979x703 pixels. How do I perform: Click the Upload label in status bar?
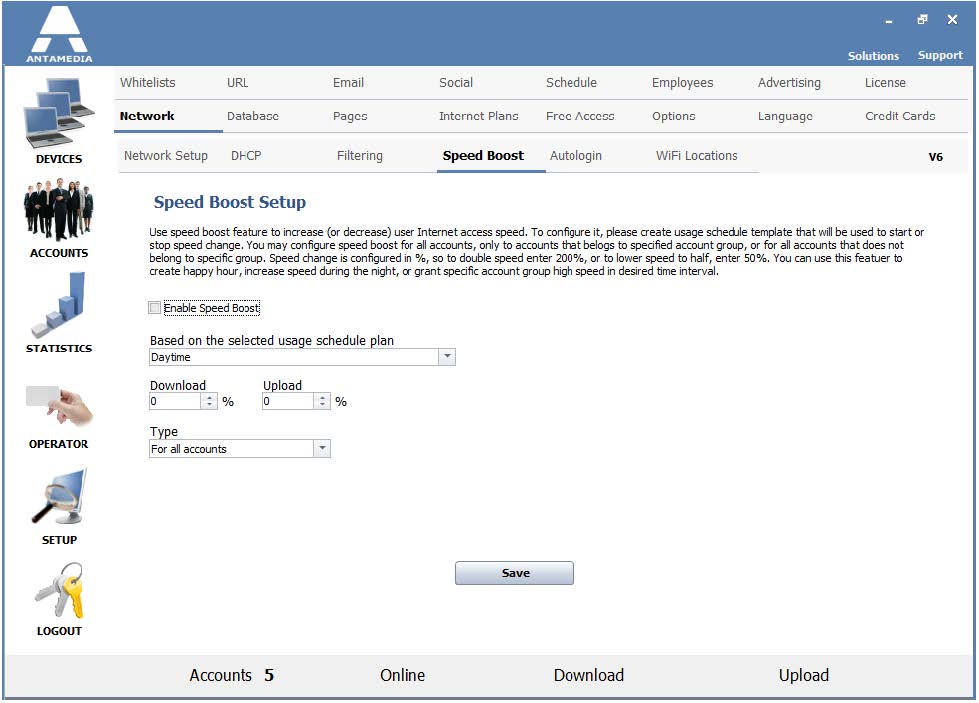tap(804, 675)
